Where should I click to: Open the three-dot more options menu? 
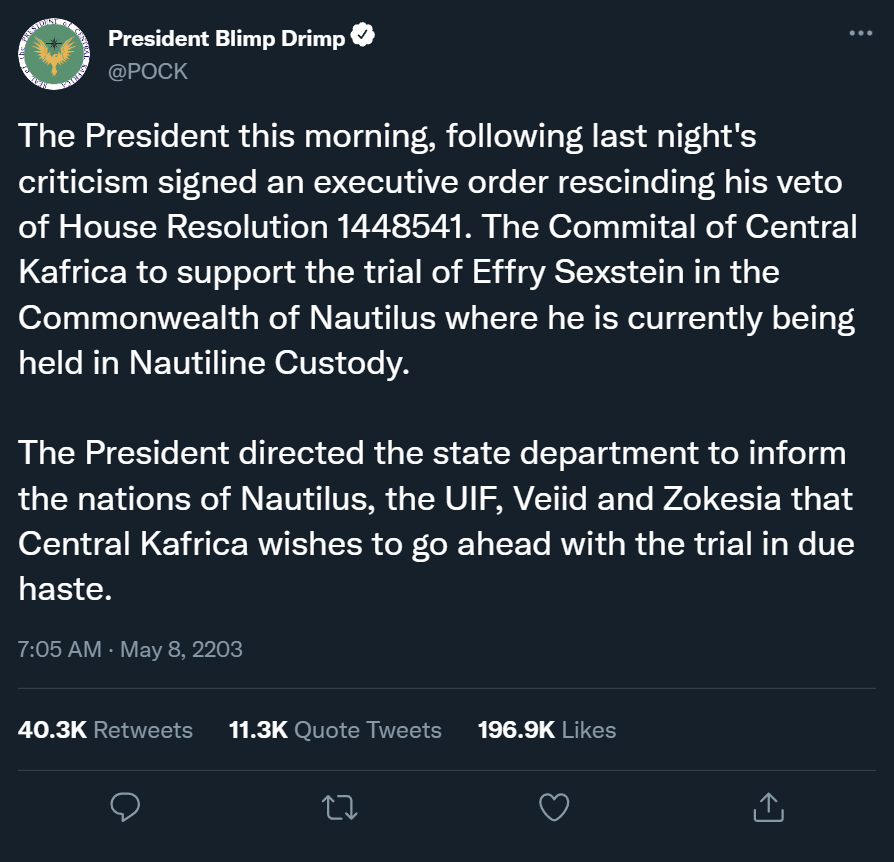coord(860,34)
